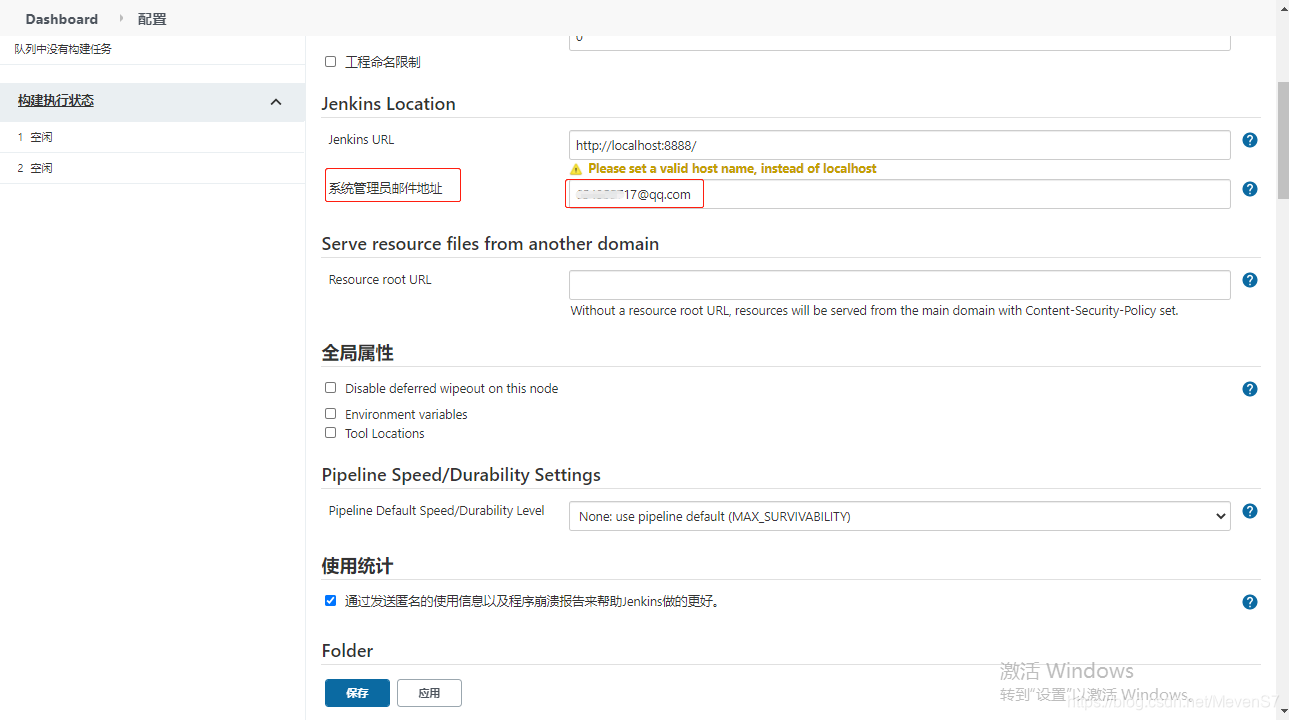Click the 全局属性 heading
1289x720 pixels.
[x=357, y=353]
